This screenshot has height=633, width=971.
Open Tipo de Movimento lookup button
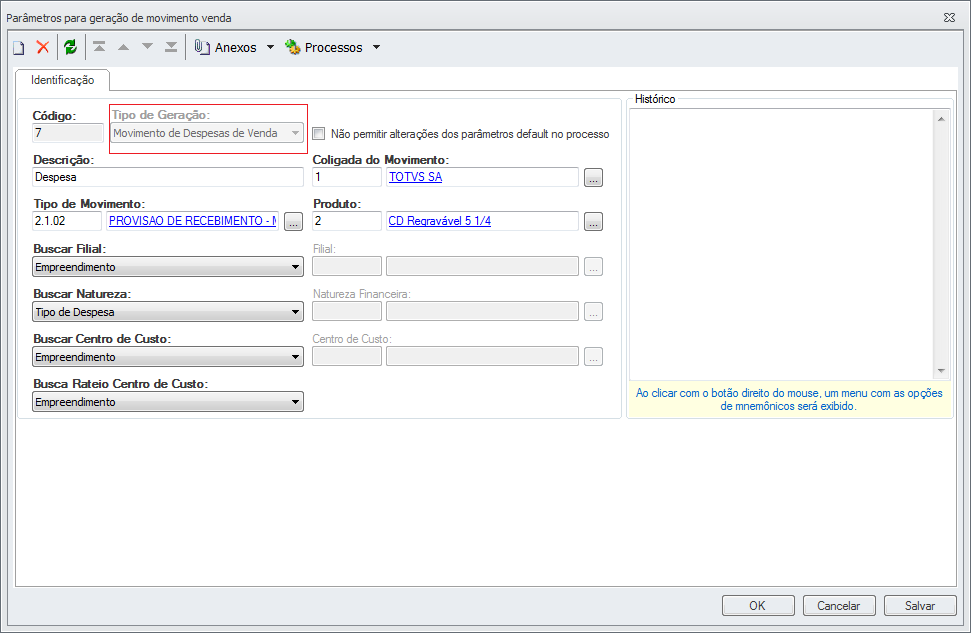pos(294,222)
